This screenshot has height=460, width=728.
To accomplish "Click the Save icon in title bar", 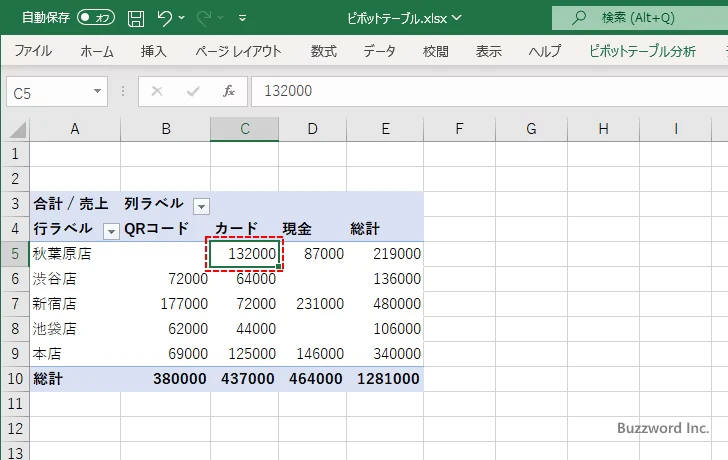I will point(136,19).
